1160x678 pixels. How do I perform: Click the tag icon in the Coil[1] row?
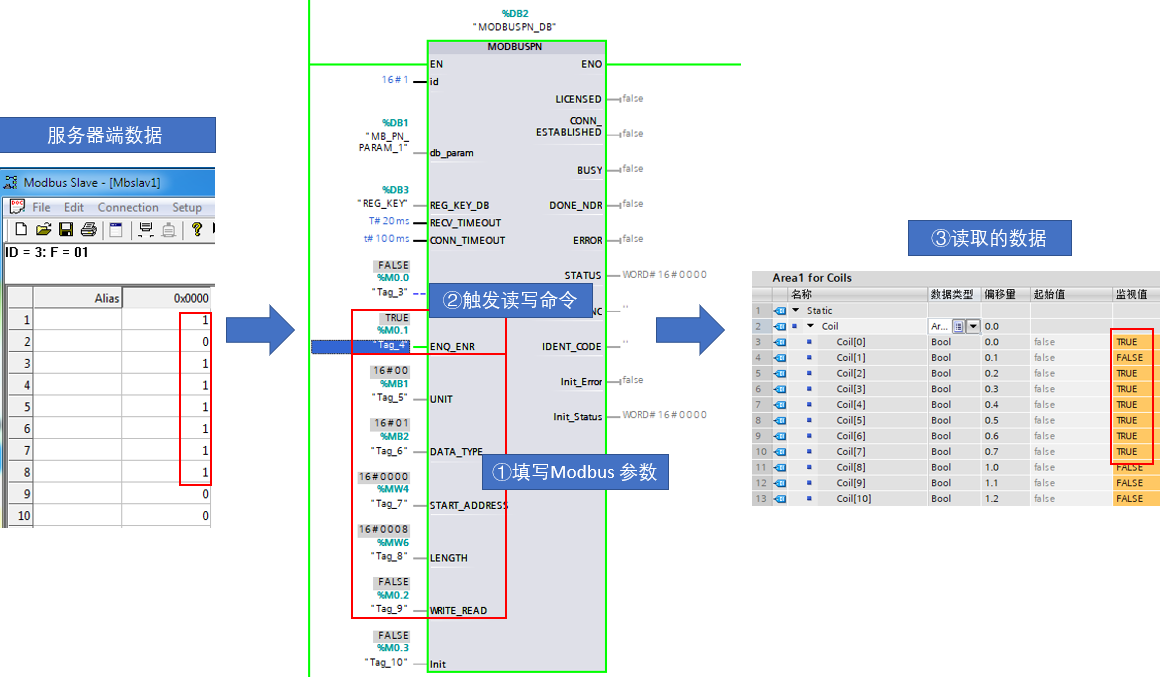[780, 358]
